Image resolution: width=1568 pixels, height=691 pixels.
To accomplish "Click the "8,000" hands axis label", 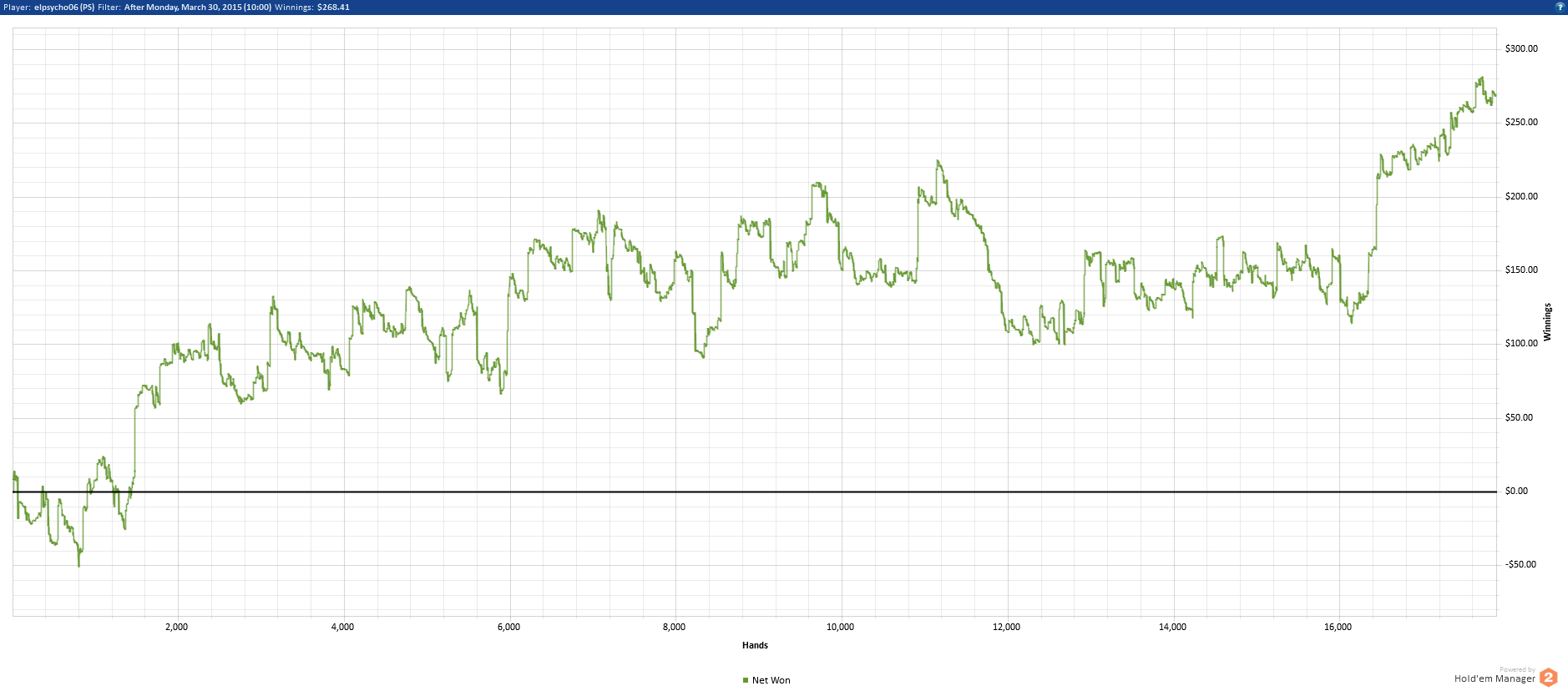I will pos(674,627).
